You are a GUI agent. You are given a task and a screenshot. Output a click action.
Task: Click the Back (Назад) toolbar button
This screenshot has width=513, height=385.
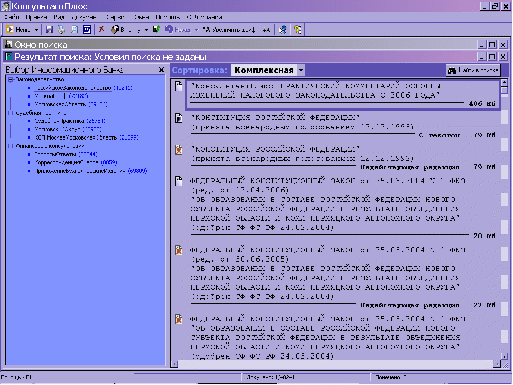[x=178, y=30]
